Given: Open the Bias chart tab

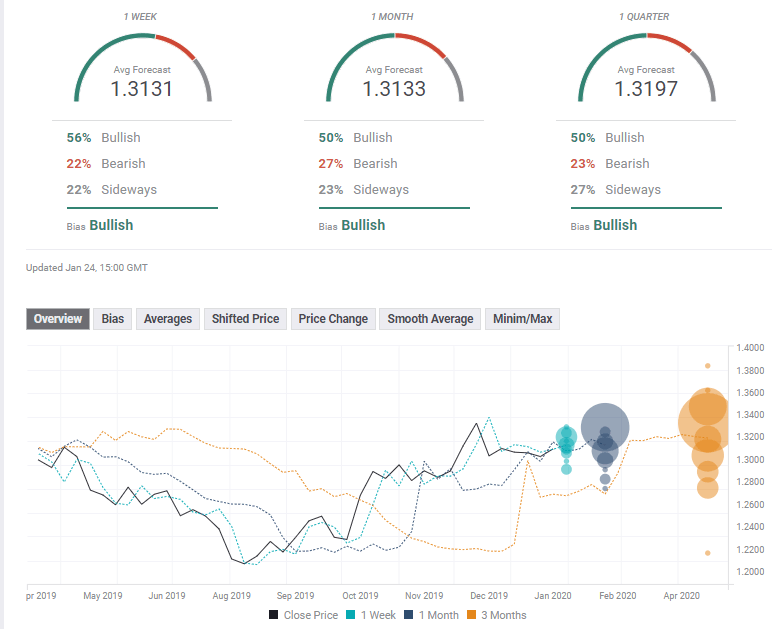Looking at the screenshot, I should (113, 319).
